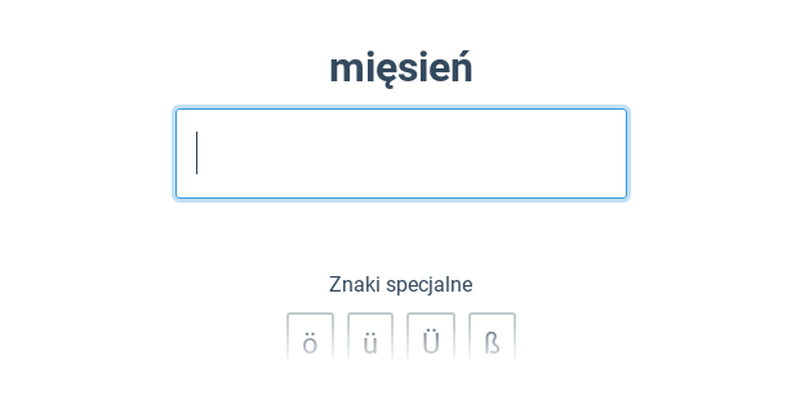
Task: Click the word "mięsień" heading
Action: pyautogui.click(x=401, y=68)
